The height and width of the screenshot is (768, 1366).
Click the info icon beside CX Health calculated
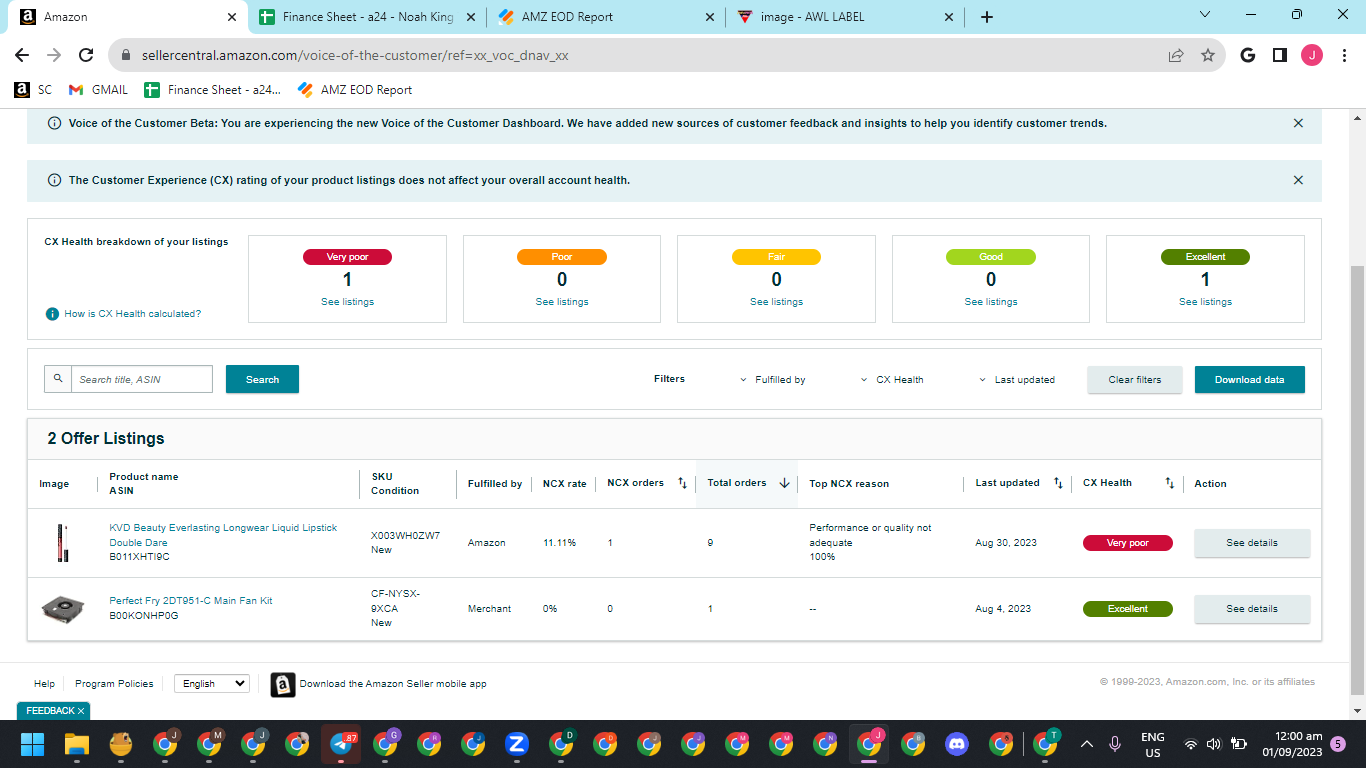53,314
